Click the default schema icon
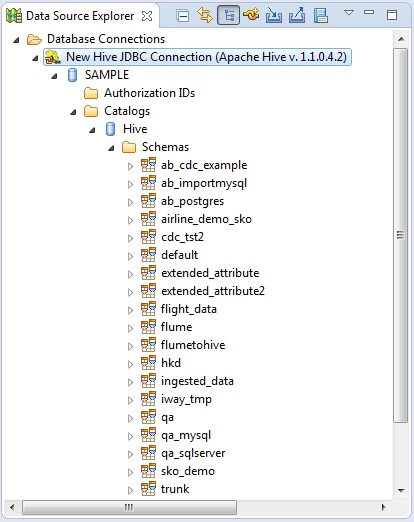This screenshot has width=414, height=522. pos(148,255)
